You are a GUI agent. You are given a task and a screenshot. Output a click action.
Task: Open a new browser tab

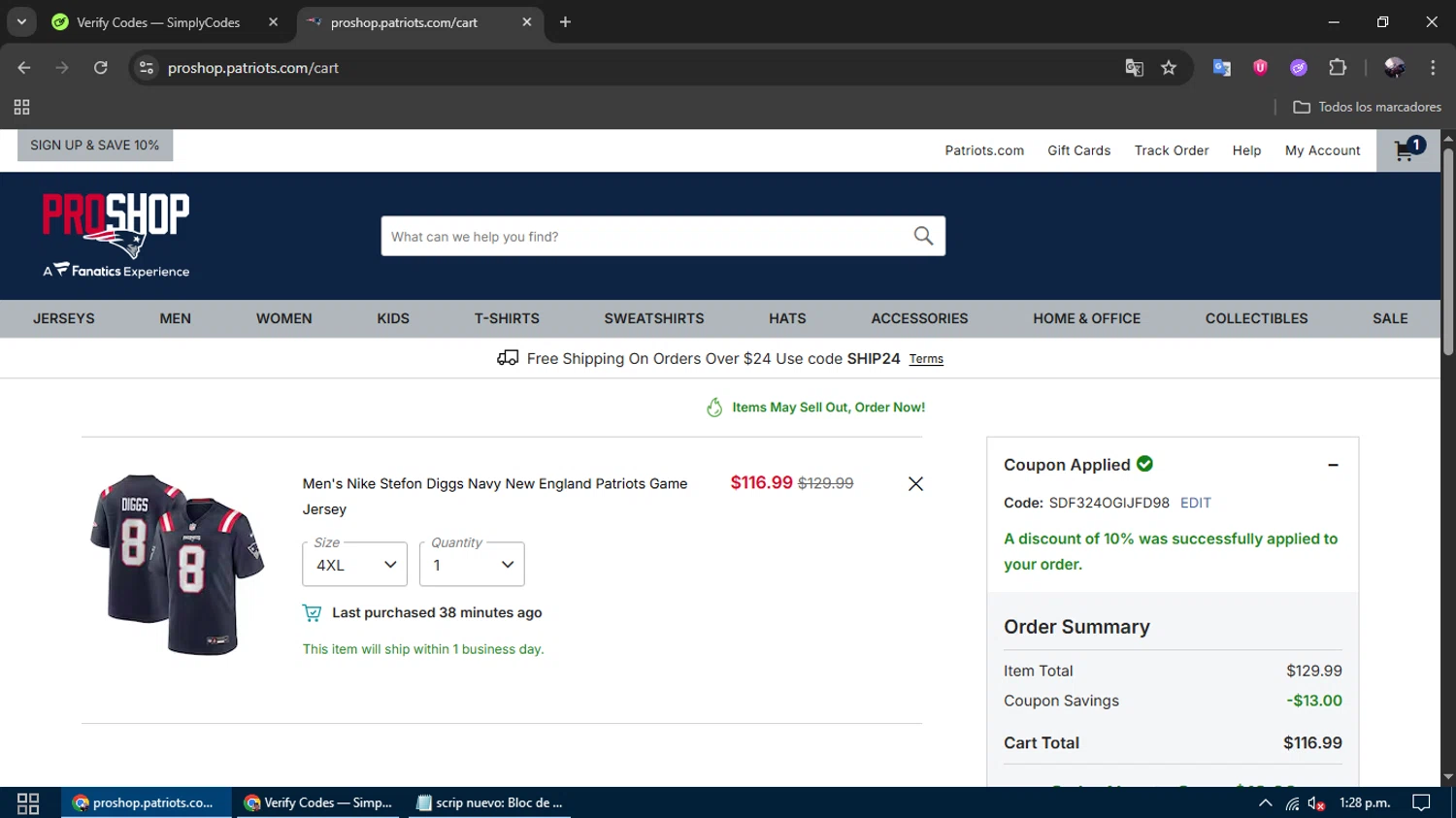point(565,22)
